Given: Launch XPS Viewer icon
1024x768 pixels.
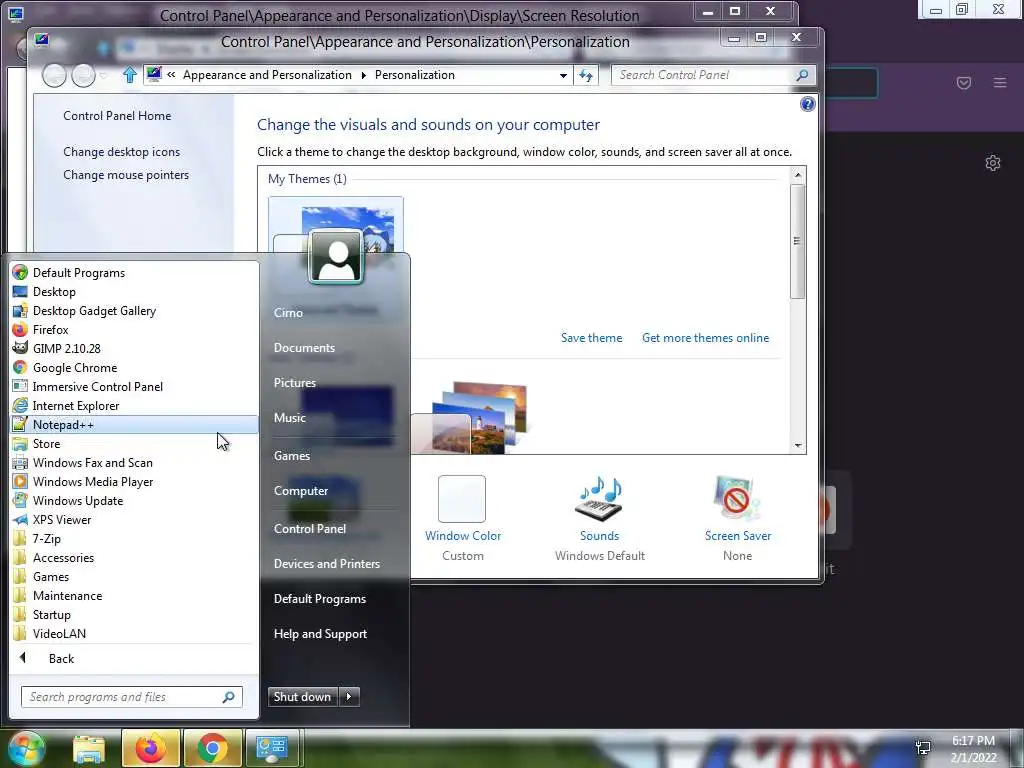Looking at the screenshot, I should (20, 519).
